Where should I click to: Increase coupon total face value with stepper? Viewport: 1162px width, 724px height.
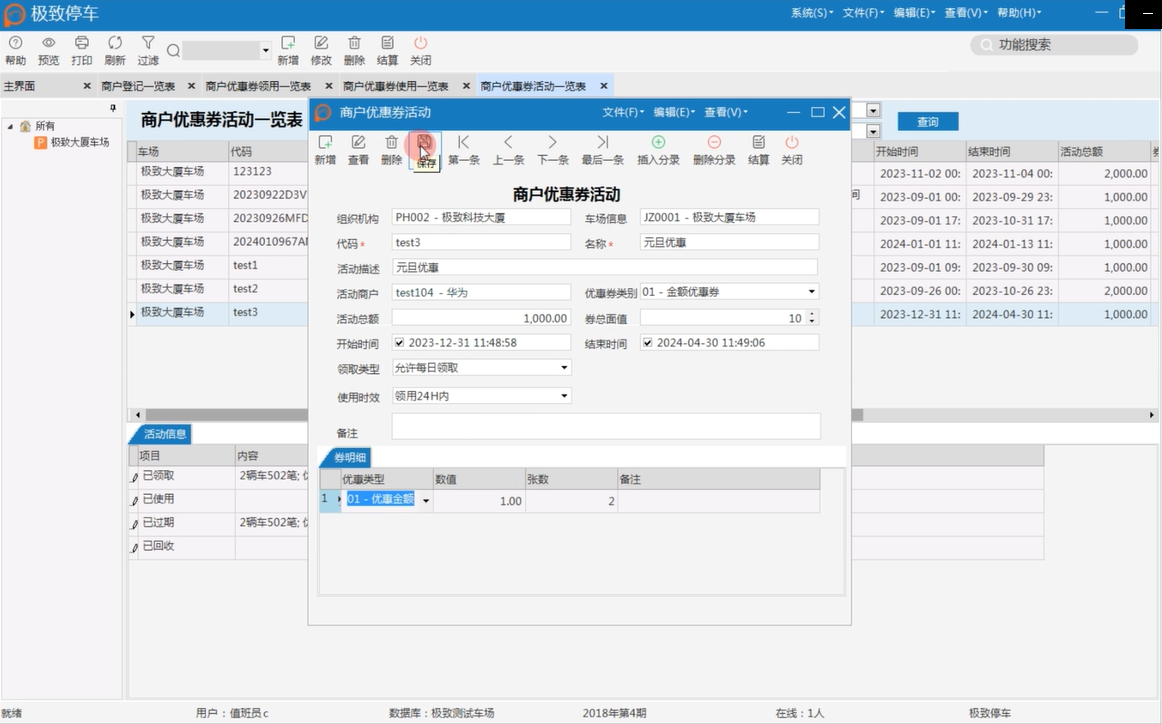pyautogui.click(x=811, y=314)
